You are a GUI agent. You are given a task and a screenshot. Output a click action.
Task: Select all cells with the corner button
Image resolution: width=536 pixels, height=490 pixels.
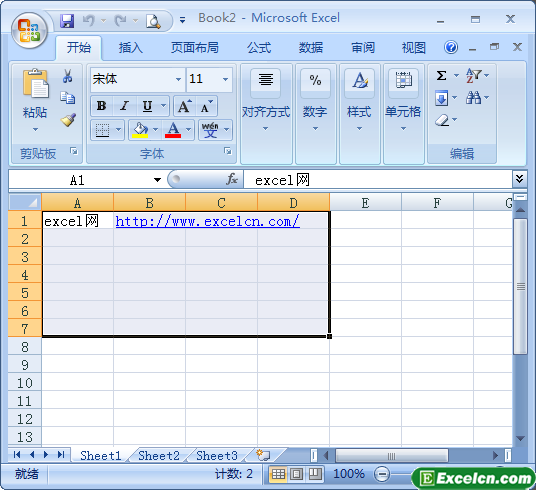(25, 202)
